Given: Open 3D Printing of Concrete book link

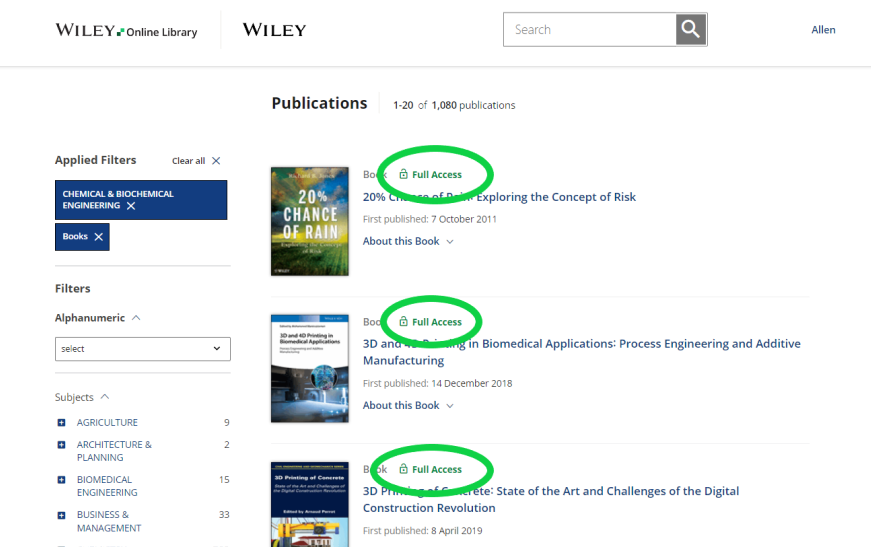Looking at the screenshot, I should pos(550,499).
